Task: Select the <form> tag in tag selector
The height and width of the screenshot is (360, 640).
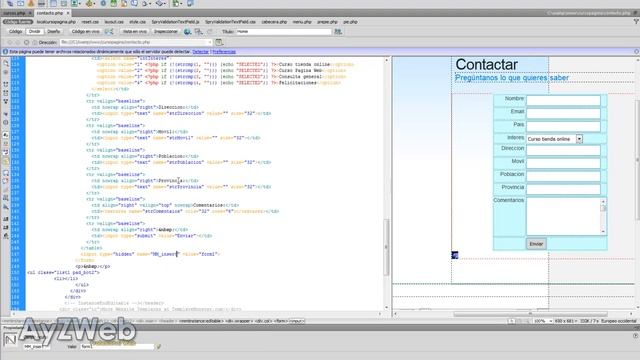Action: (x=281, y=321)
